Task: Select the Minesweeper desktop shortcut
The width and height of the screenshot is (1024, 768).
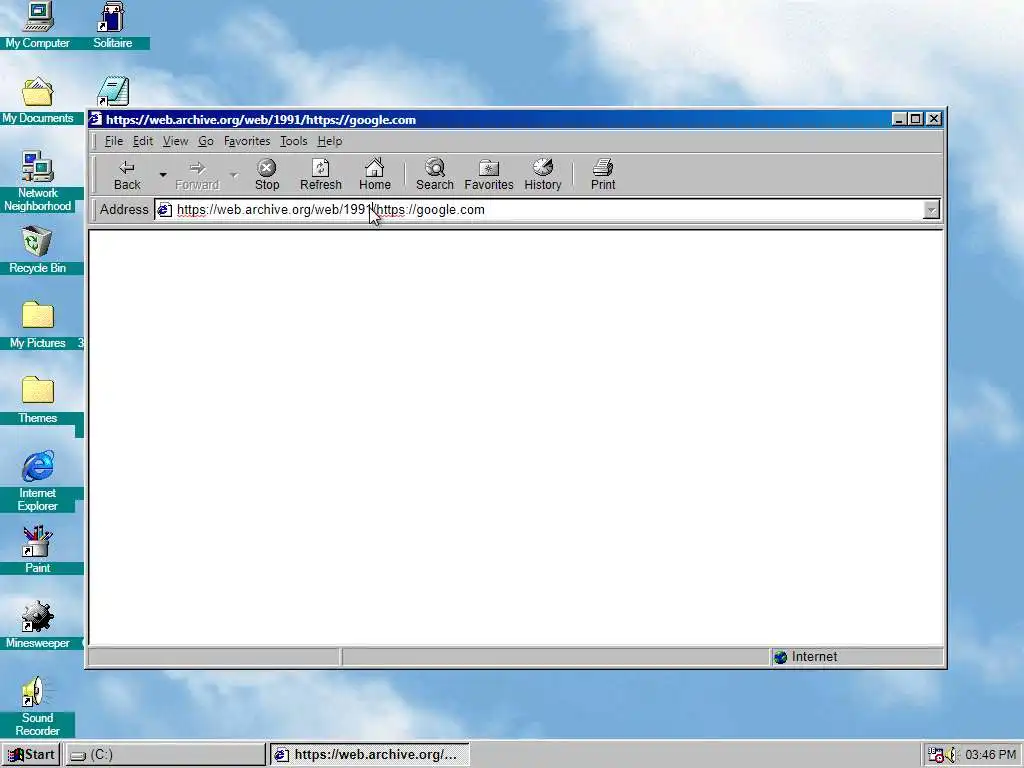Action: (x=37, y=625)
